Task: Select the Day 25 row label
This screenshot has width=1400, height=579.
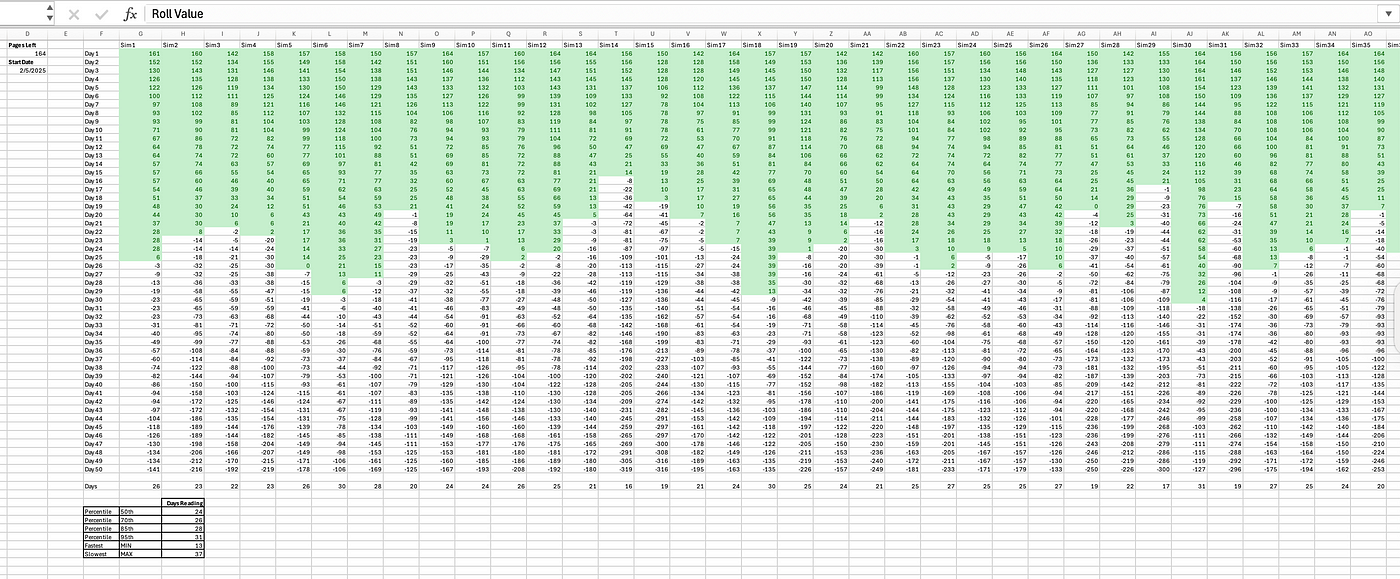Action: (101, 256)
